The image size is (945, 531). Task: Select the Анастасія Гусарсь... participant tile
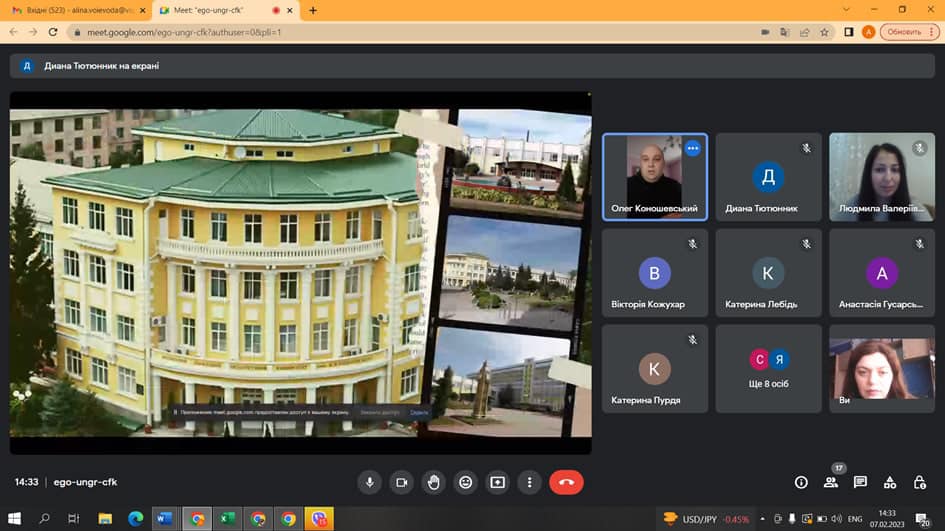click(882, 272)
